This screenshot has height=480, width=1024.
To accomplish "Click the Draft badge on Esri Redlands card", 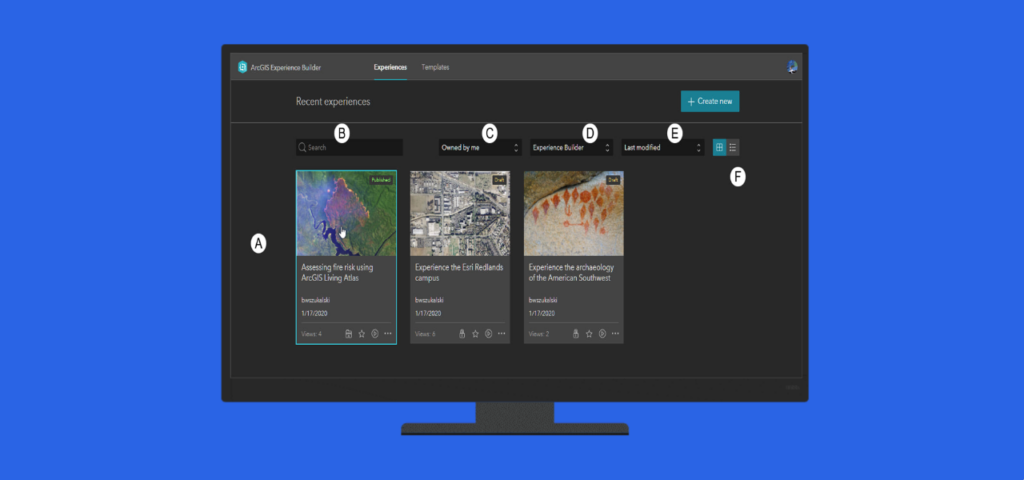I will click(x=499, y=180).
